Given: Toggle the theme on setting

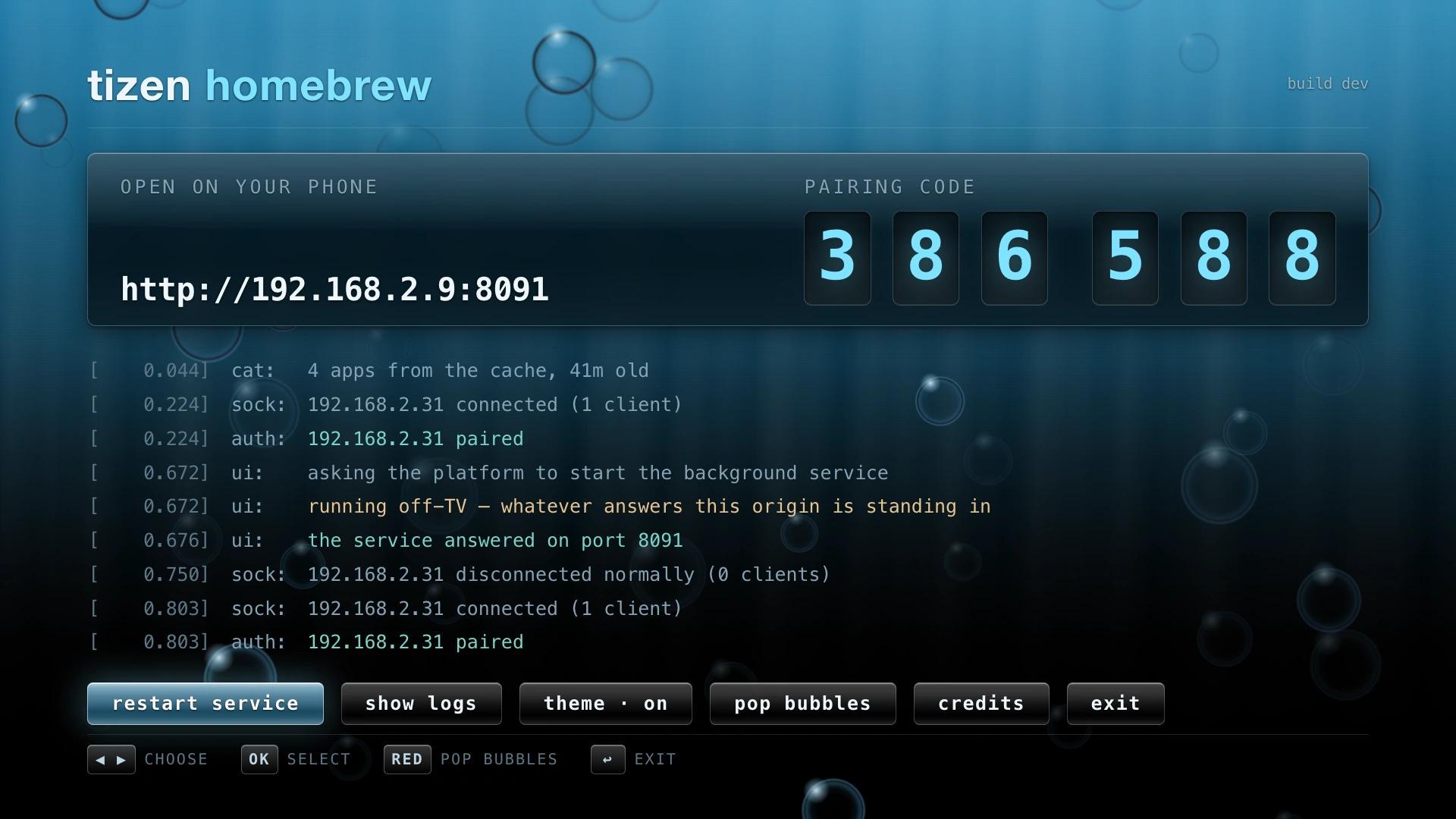Looking at the screenshot, I should click(605, 704).
